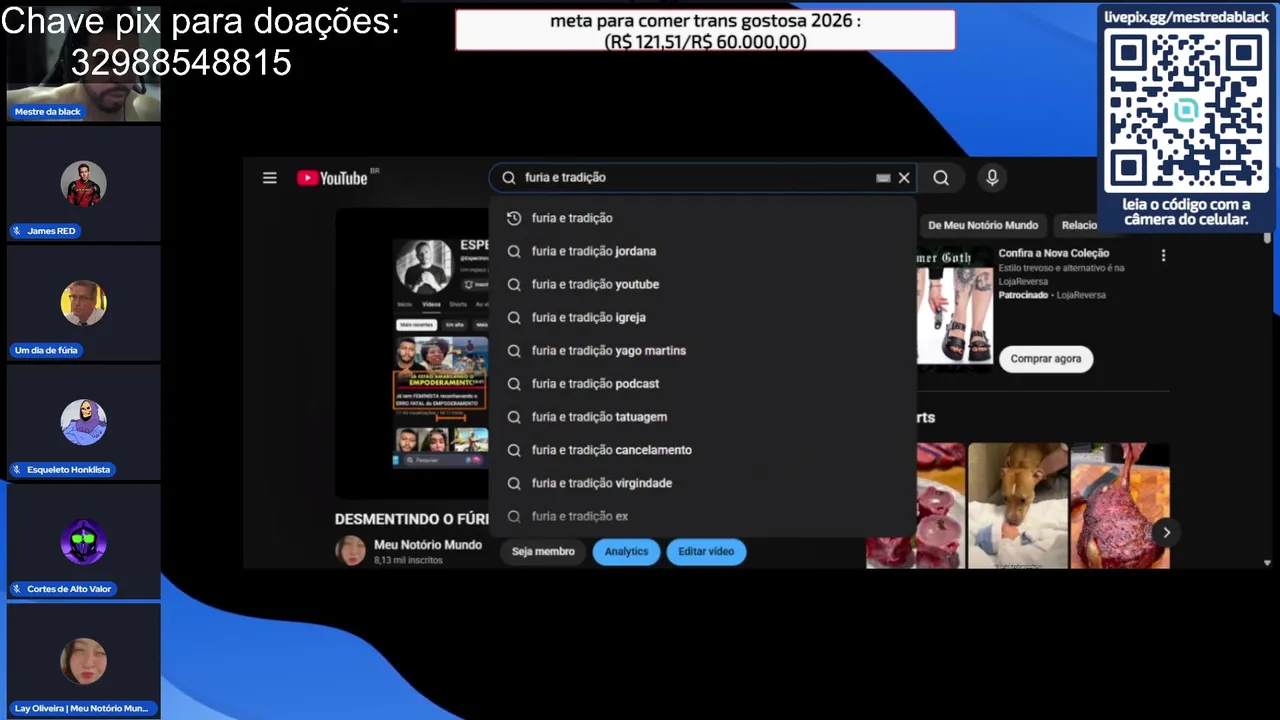The width and height of the screenshot is (1280, 720).
Task: Clear the search box with the X
Action: [x=904, y=178]
